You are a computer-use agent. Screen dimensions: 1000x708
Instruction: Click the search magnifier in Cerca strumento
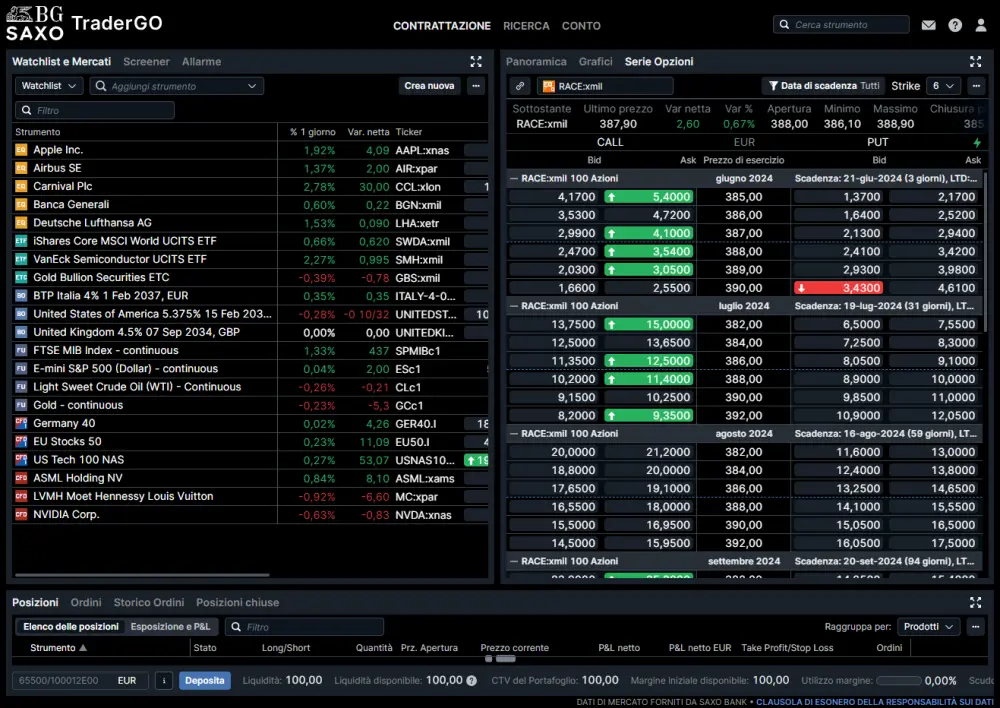pos(784,25)
